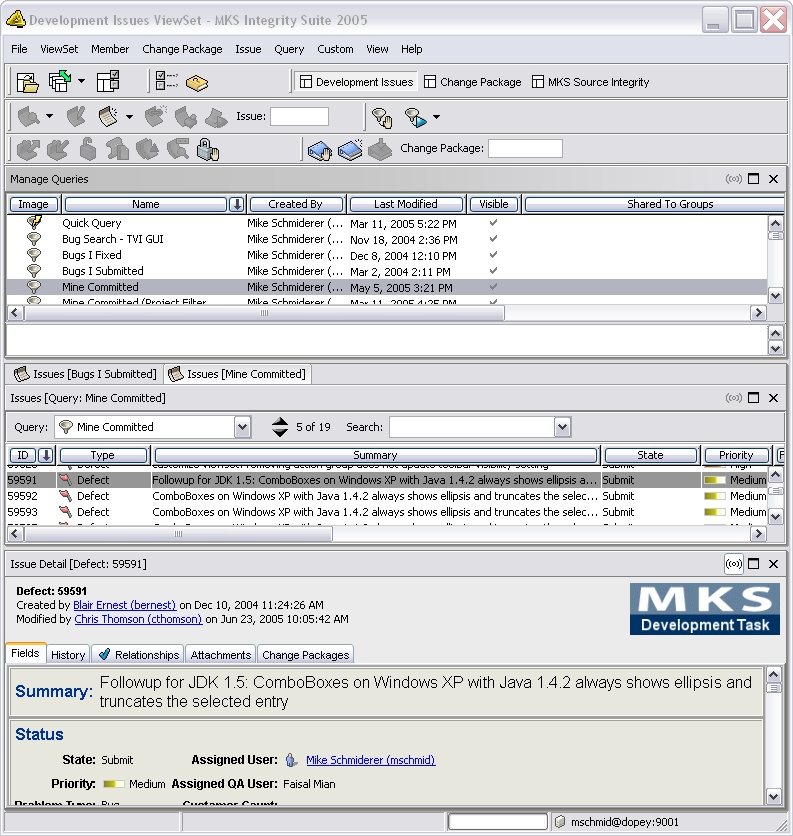Click the Issue Detail vertical scrollbar down arrow
The height and width of the screenshot is (836, 793).
[x=774, y=797]
